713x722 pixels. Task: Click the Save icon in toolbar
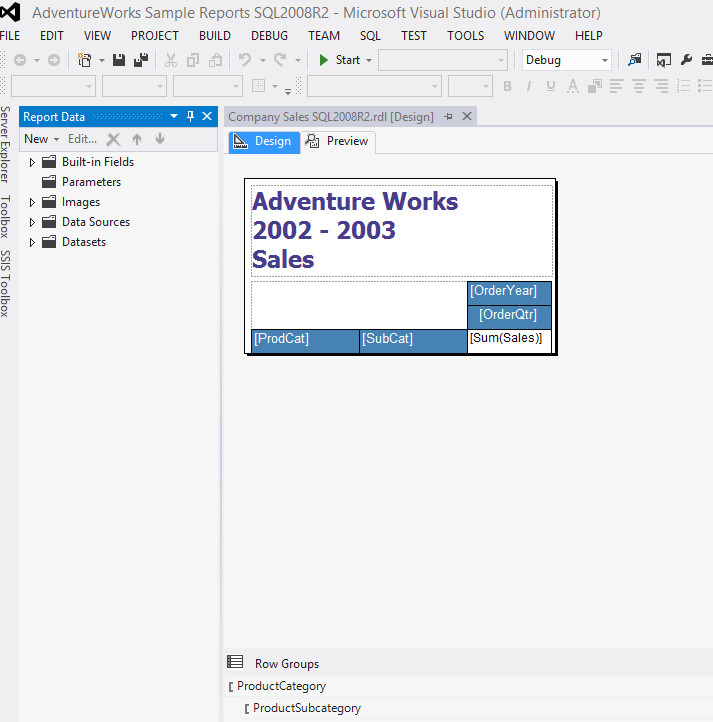[x=119, y=60]
